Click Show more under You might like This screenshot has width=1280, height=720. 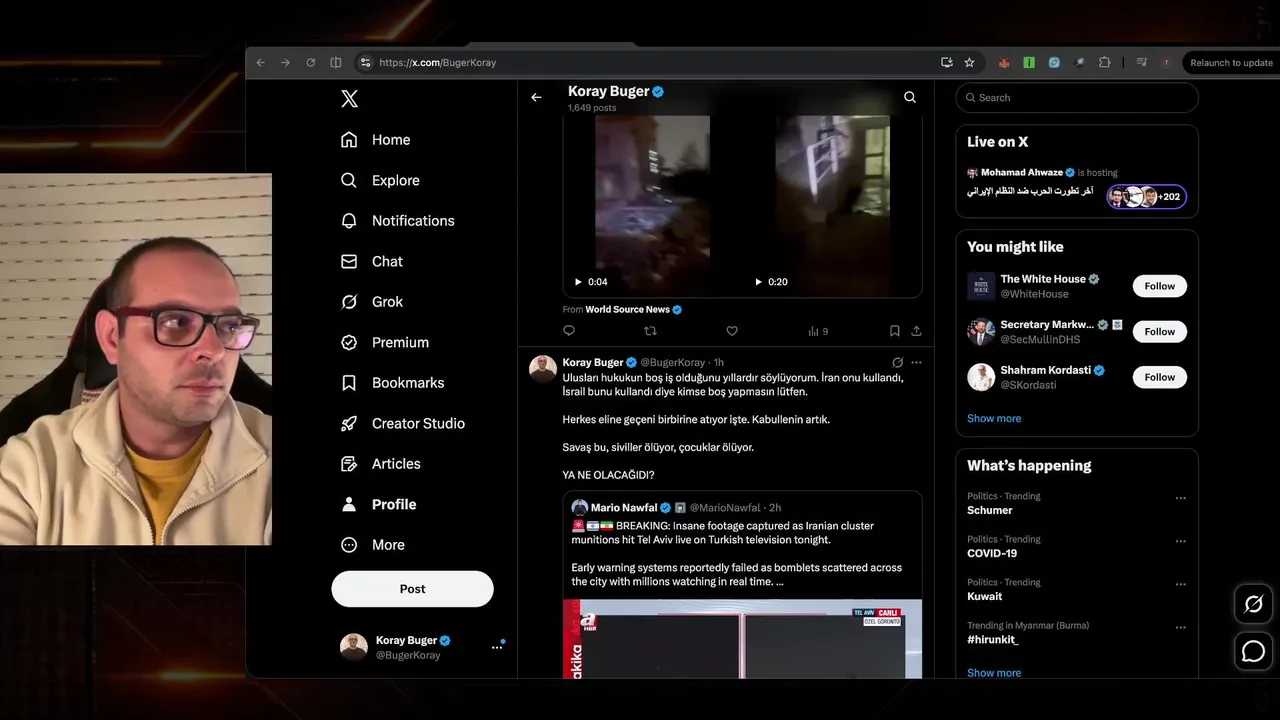coord(994,419)
